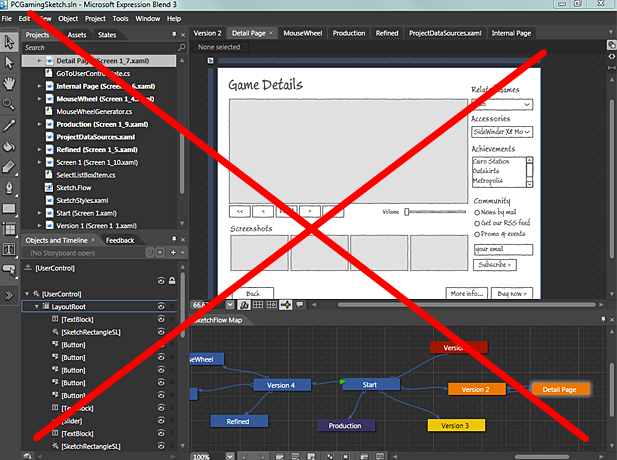Select the Pen tool

point(9,188)
